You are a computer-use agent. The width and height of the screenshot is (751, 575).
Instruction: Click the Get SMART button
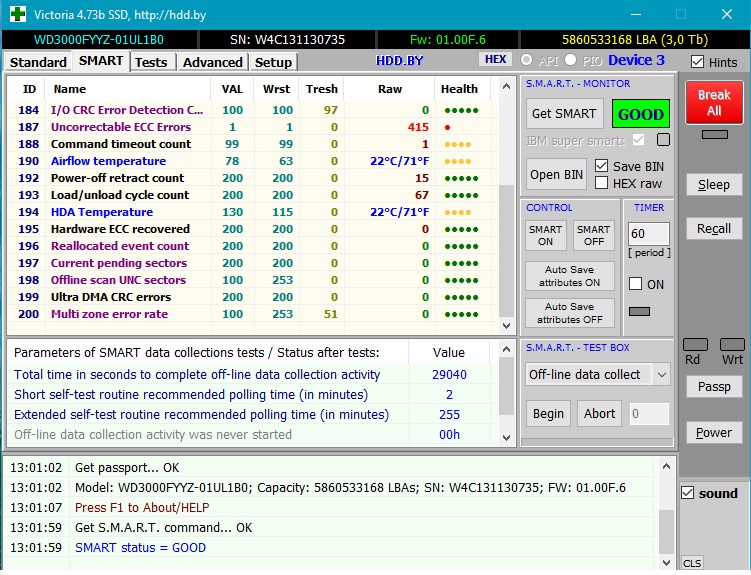[564, 113]
